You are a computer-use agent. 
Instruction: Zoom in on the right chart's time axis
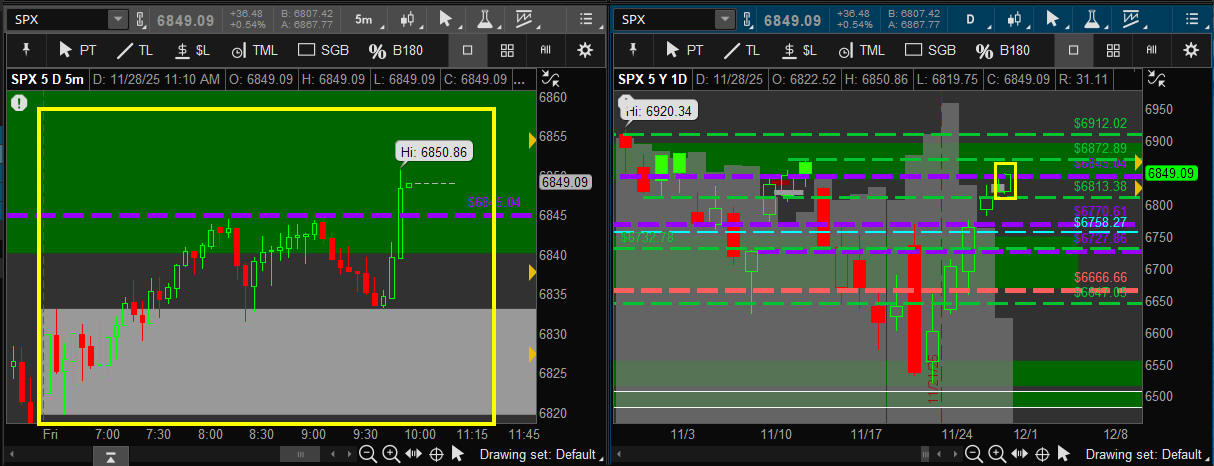(x=996, y=454)
